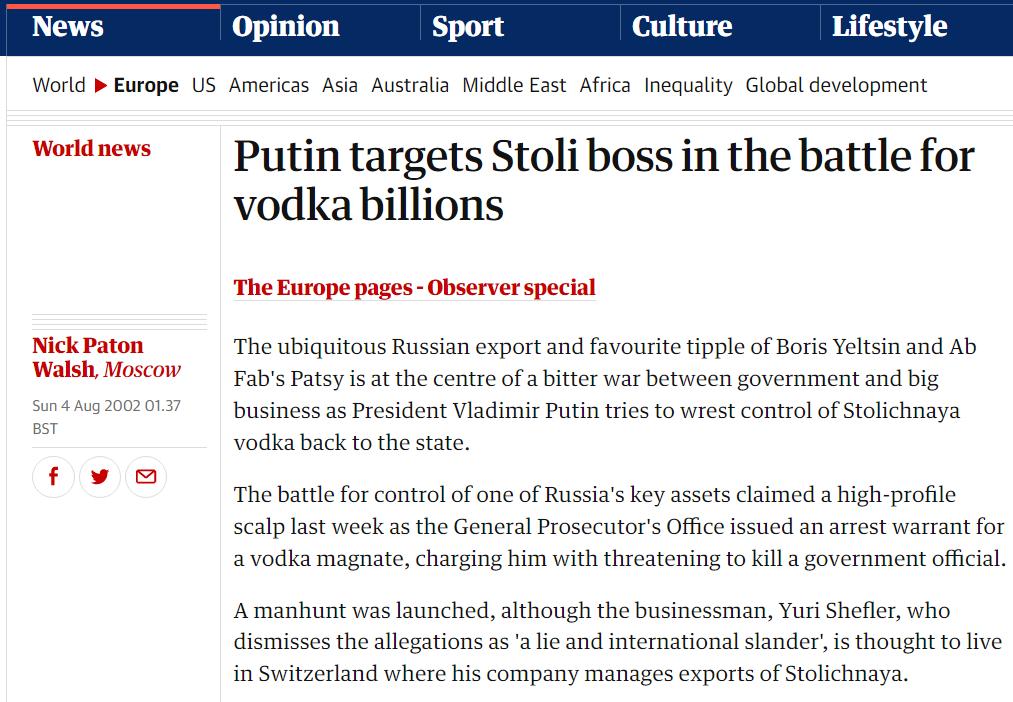
Task: Click the World subnav link
Action: (59, 86)
